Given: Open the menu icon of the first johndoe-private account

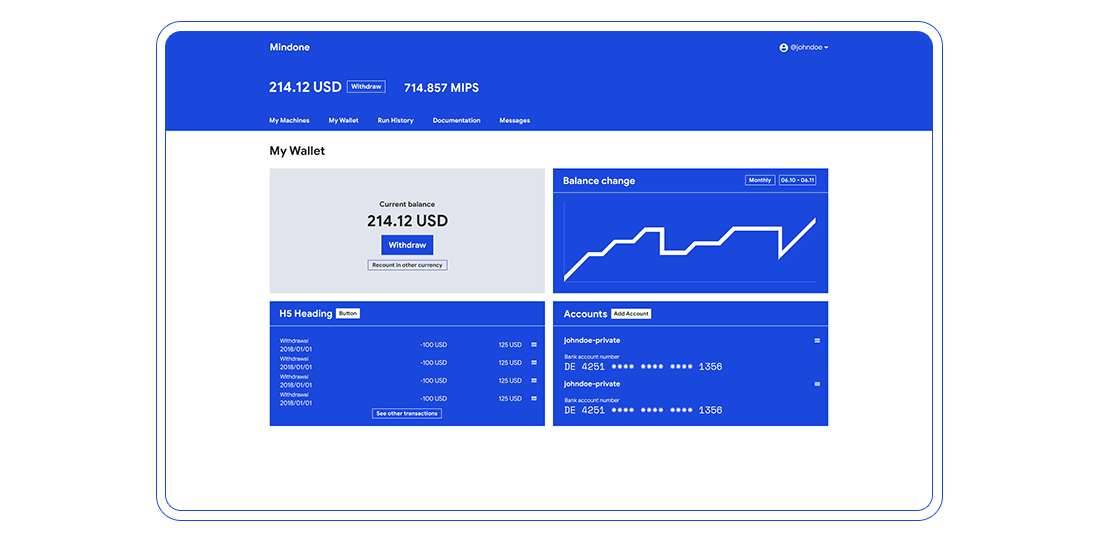Looking at the screenshot, I should [817, 340].
